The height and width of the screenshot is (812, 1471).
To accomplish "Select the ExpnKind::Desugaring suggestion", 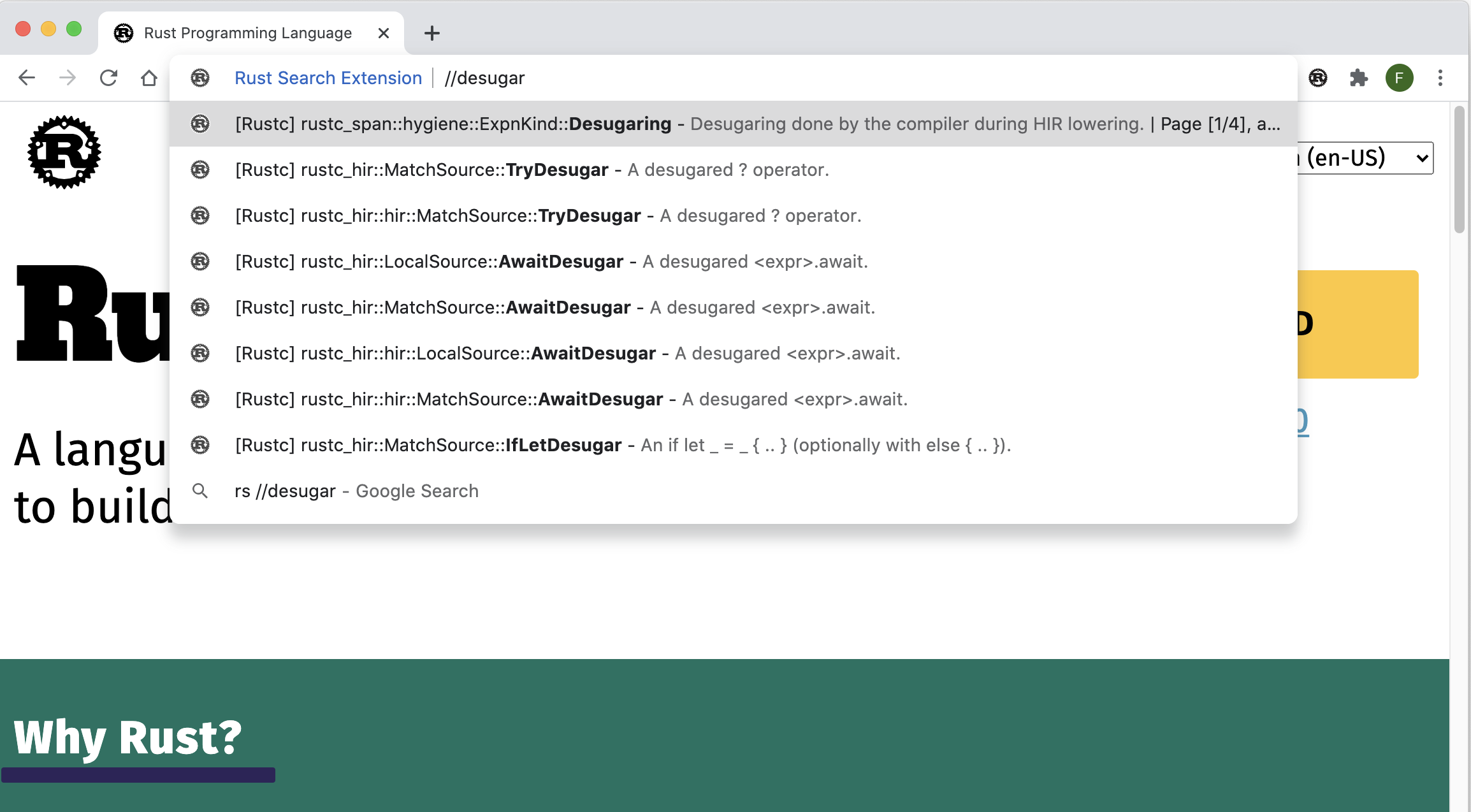I will (734, 124).
